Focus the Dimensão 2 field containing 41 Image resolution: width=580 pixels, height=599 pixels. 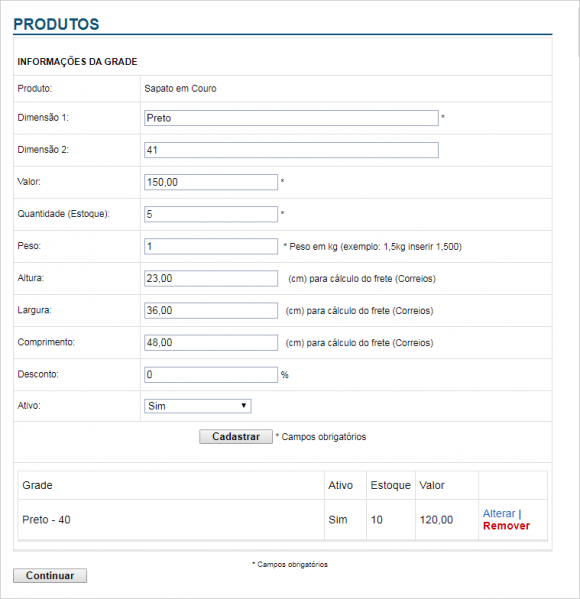[291, 150]
